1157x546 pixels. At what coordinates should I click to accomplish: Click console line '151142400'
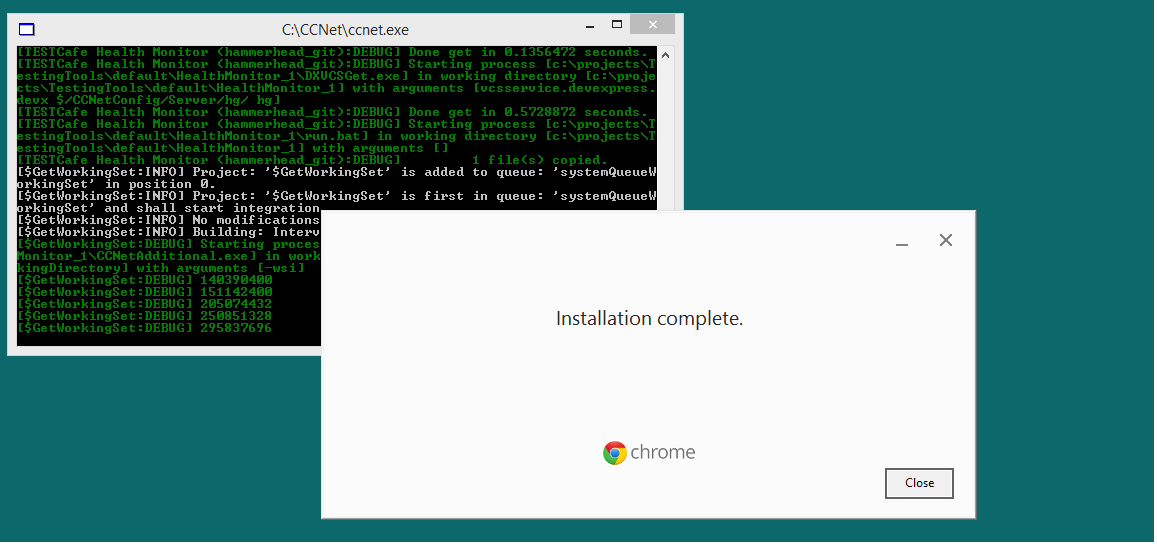(145, 291)
